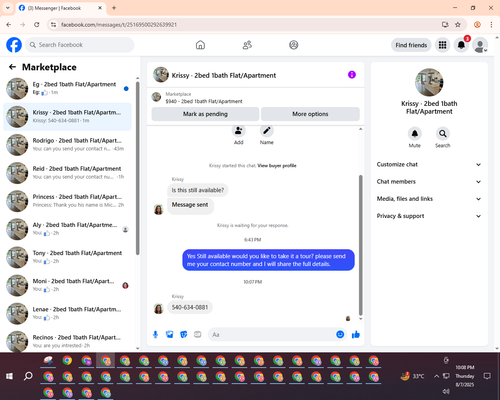Open the notifications bell in header
This screenshot has height=400, width=500.
pos(461,45)
